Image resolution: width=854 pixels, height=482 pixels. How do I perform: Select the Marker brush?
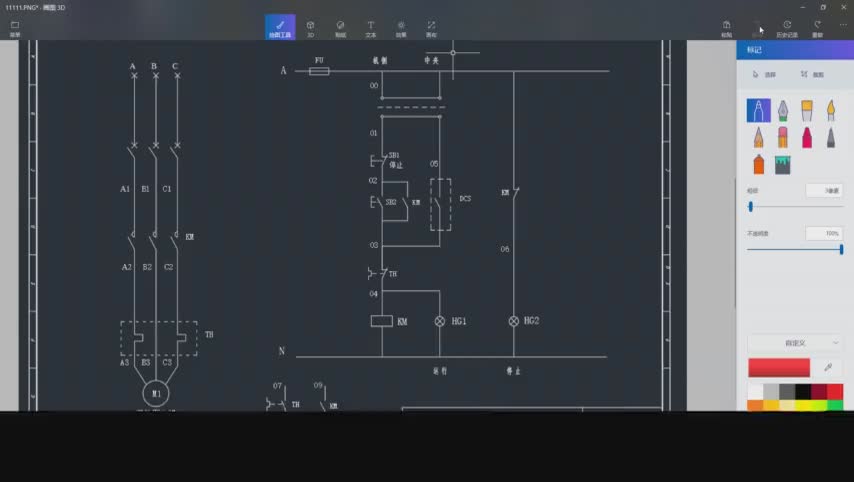point(758,111)
